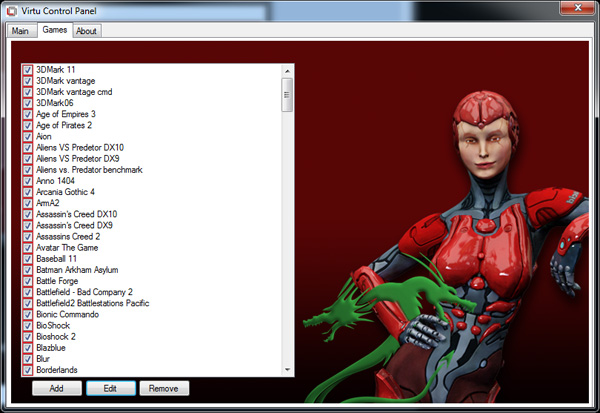Screen dimensions: 600x413
Task: Toggle the Battle Forge checkbox
Action: (28, 281)
